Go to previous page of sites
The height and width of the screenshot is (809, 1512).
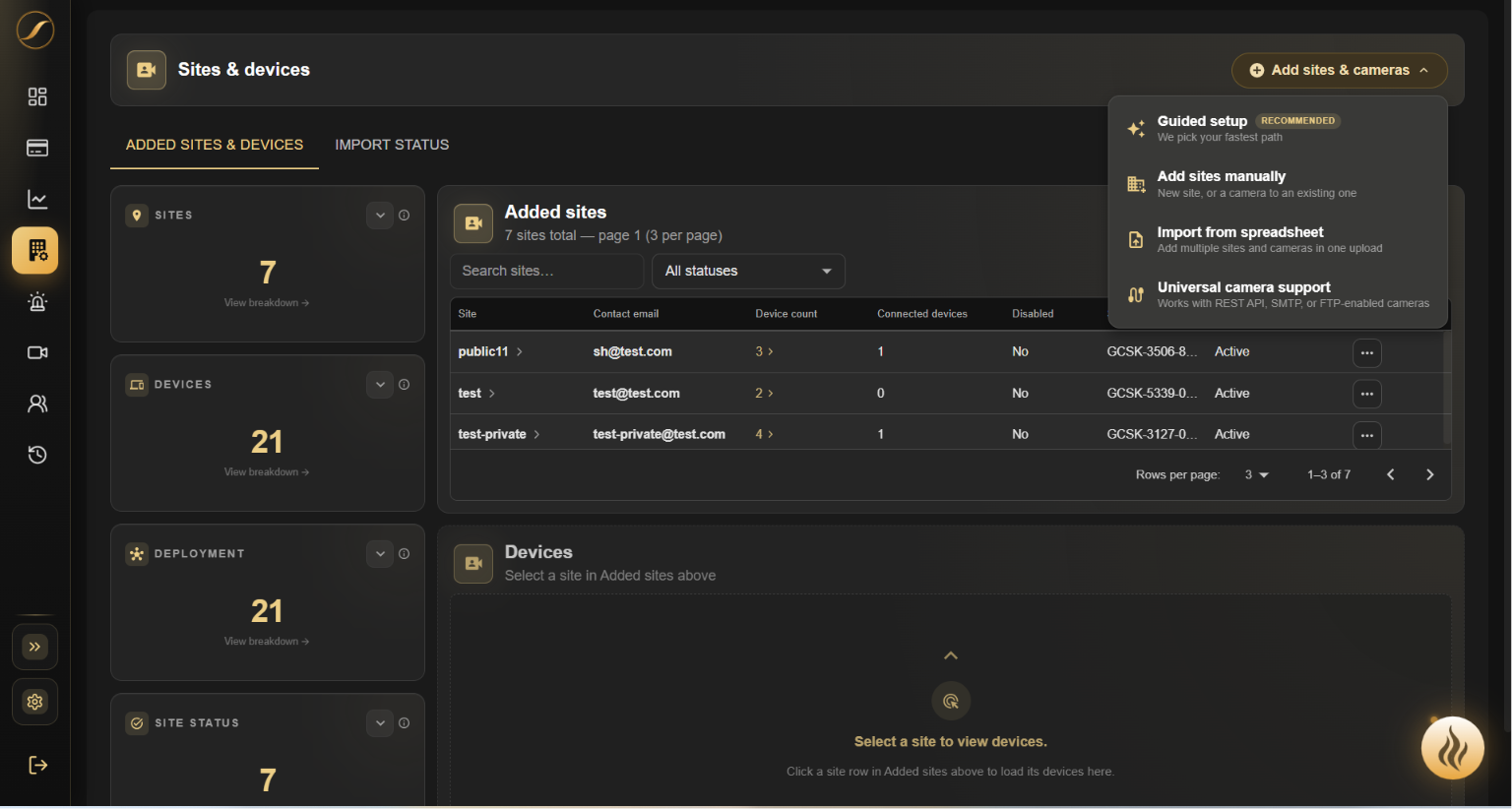click(1391, 474)
